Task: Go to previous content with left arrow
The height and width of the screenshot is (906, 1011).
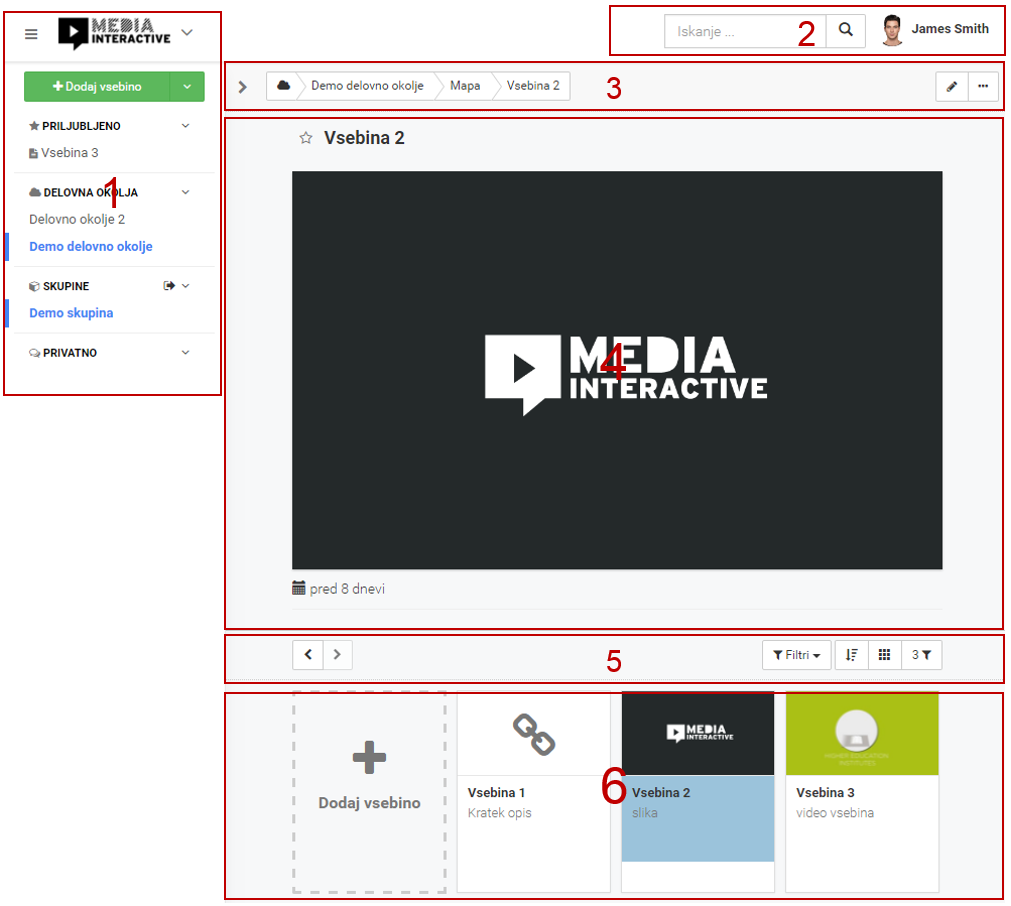Action: point(308,655)
